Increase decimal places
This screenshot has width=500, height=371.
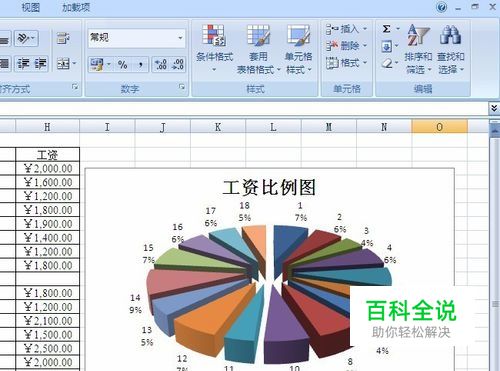pyautogui.click(x=161, y=64)
